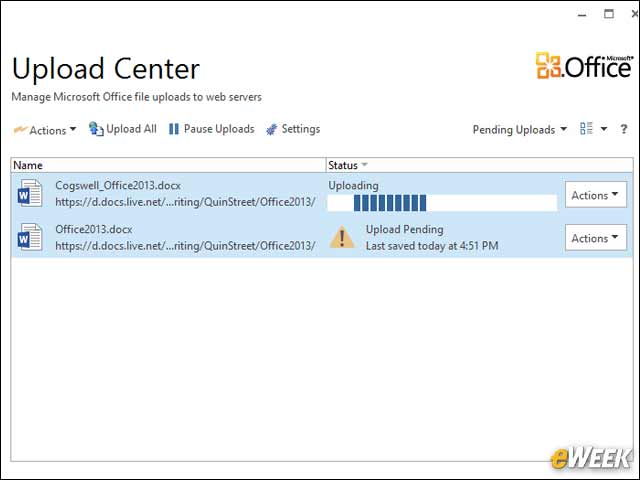Viewport: 640px width, 480px height.
Task: Click 'Last saved today at 4:51 PM' text
Action: (432, 246)
